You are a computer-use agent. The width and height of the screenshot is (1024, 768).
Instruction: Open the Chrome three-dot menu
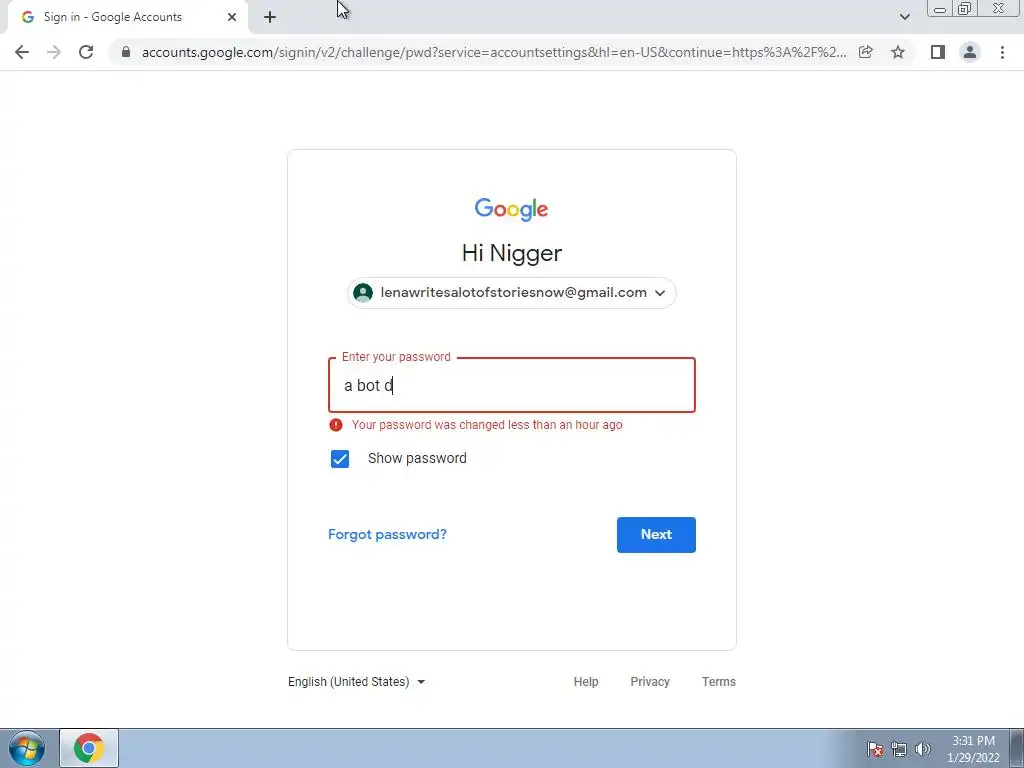pos(1002,52)
